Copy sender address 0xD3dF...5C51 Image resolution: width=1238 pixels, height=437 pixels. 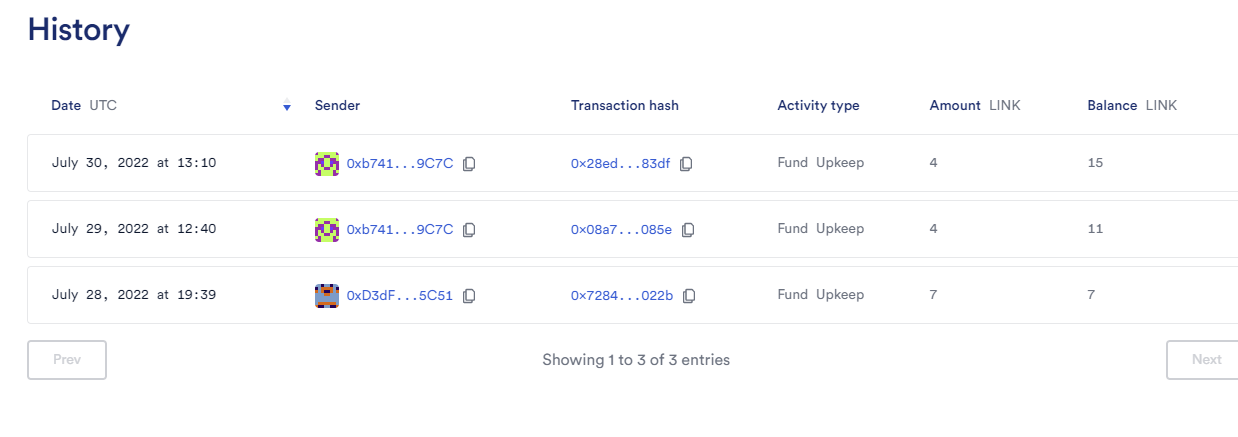469,296
